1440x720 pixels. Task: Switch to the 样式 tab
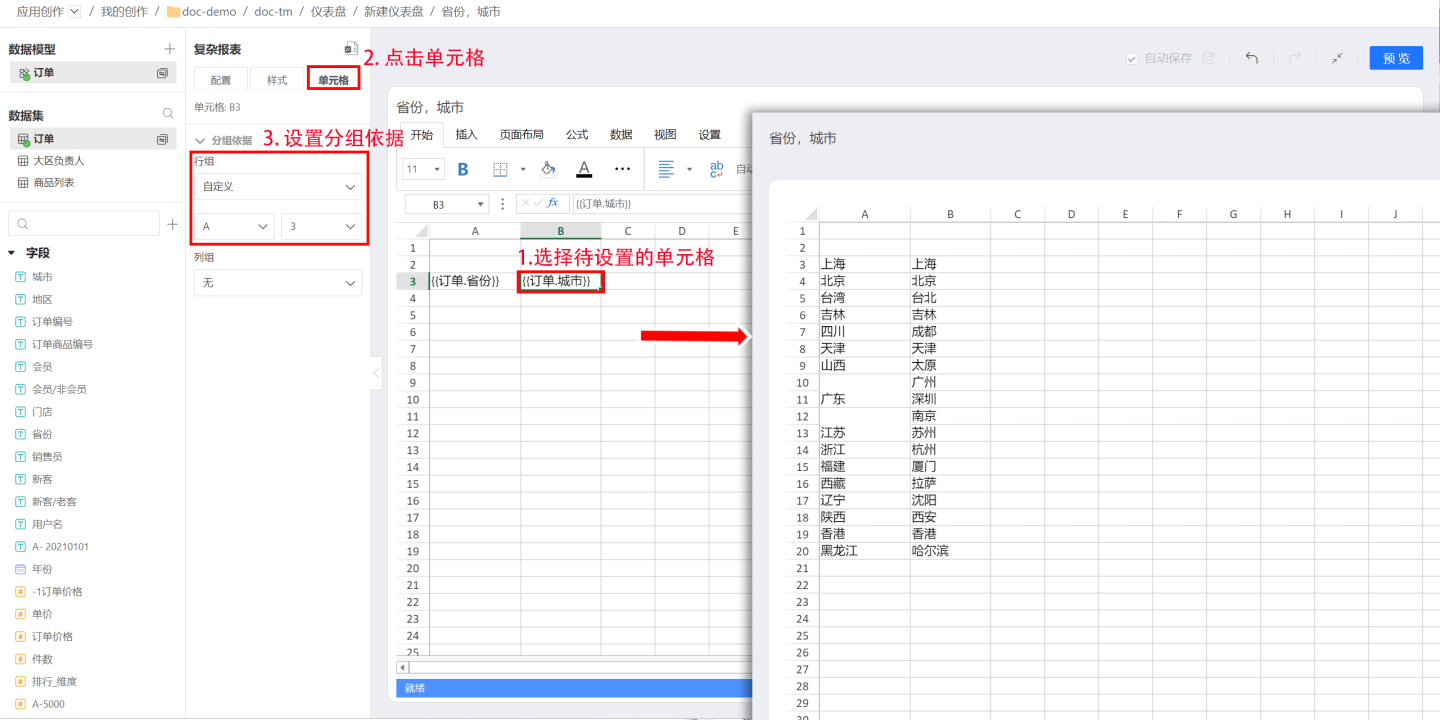click(277, 80)
